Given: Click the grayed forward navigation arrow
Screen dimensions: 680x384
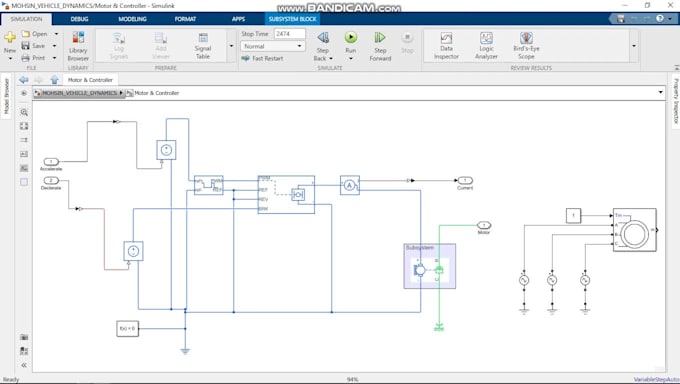Looking at the screenshot, I should point(39,80).
